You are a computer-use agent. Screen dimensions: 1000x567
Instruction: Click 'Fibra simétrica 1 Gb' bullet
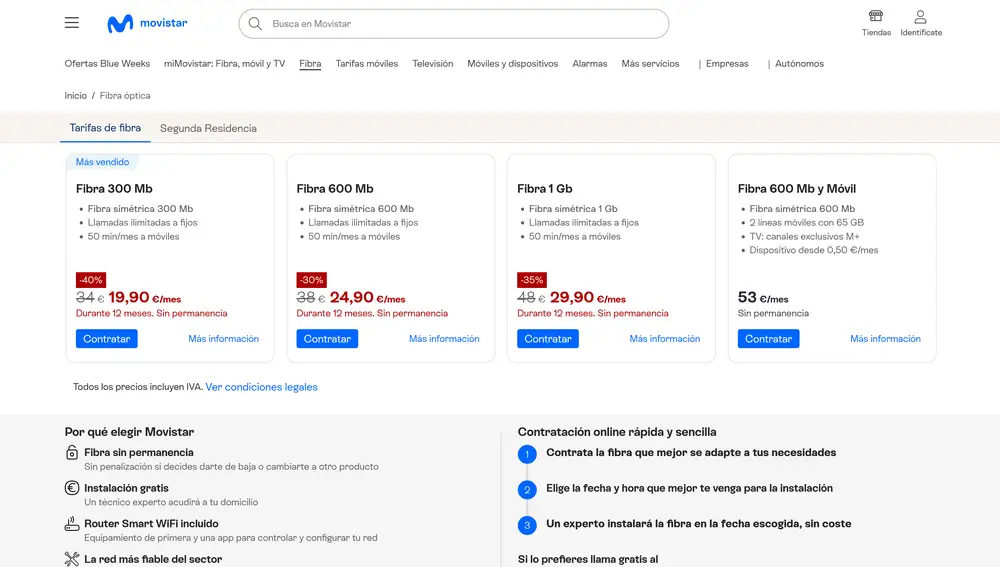[573, 209]
